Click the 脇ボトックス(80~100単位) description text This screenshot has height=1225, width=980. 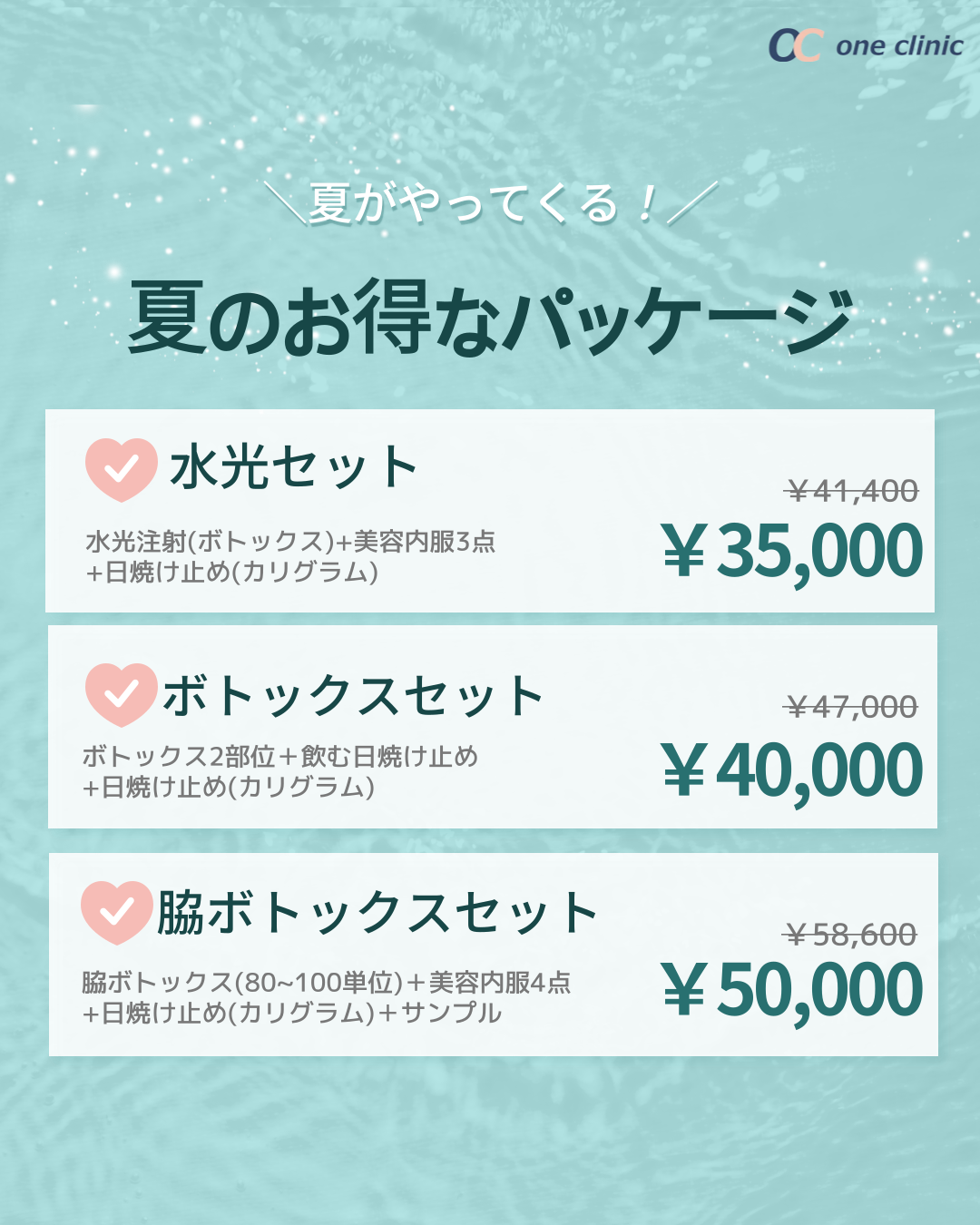tap(242, 982)
